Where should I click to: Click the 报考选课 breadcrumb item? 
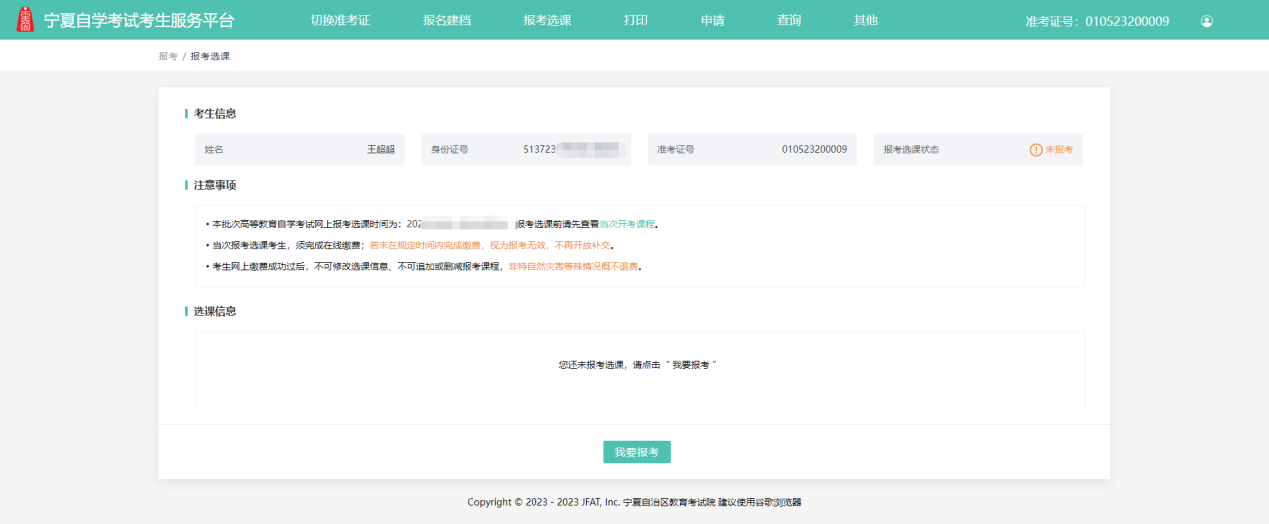tap(210, 56)
